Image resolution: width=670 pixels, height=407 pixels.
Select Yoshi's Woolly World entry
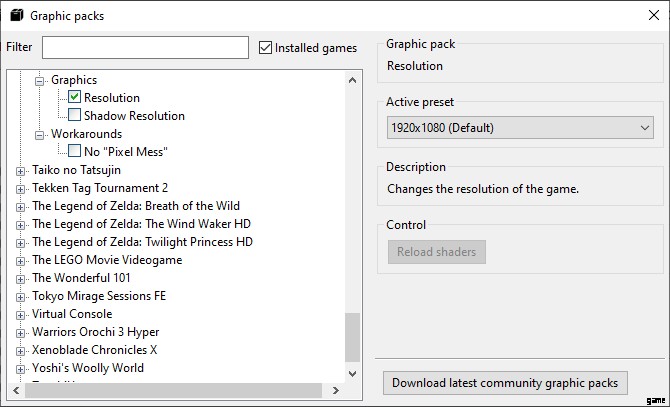pyautogui.click(x=88, y=368)
